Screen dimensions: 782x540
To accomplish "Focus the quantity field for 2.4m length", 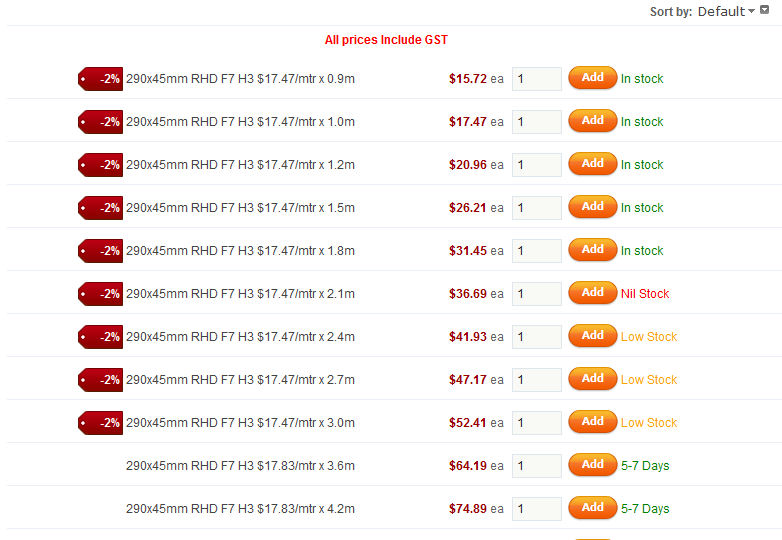I will [x=537, y=337].
